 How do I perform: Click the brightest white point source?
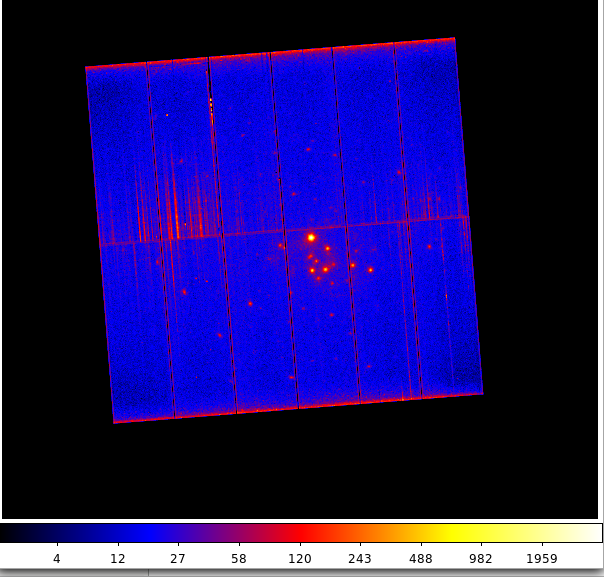(311, 238)
